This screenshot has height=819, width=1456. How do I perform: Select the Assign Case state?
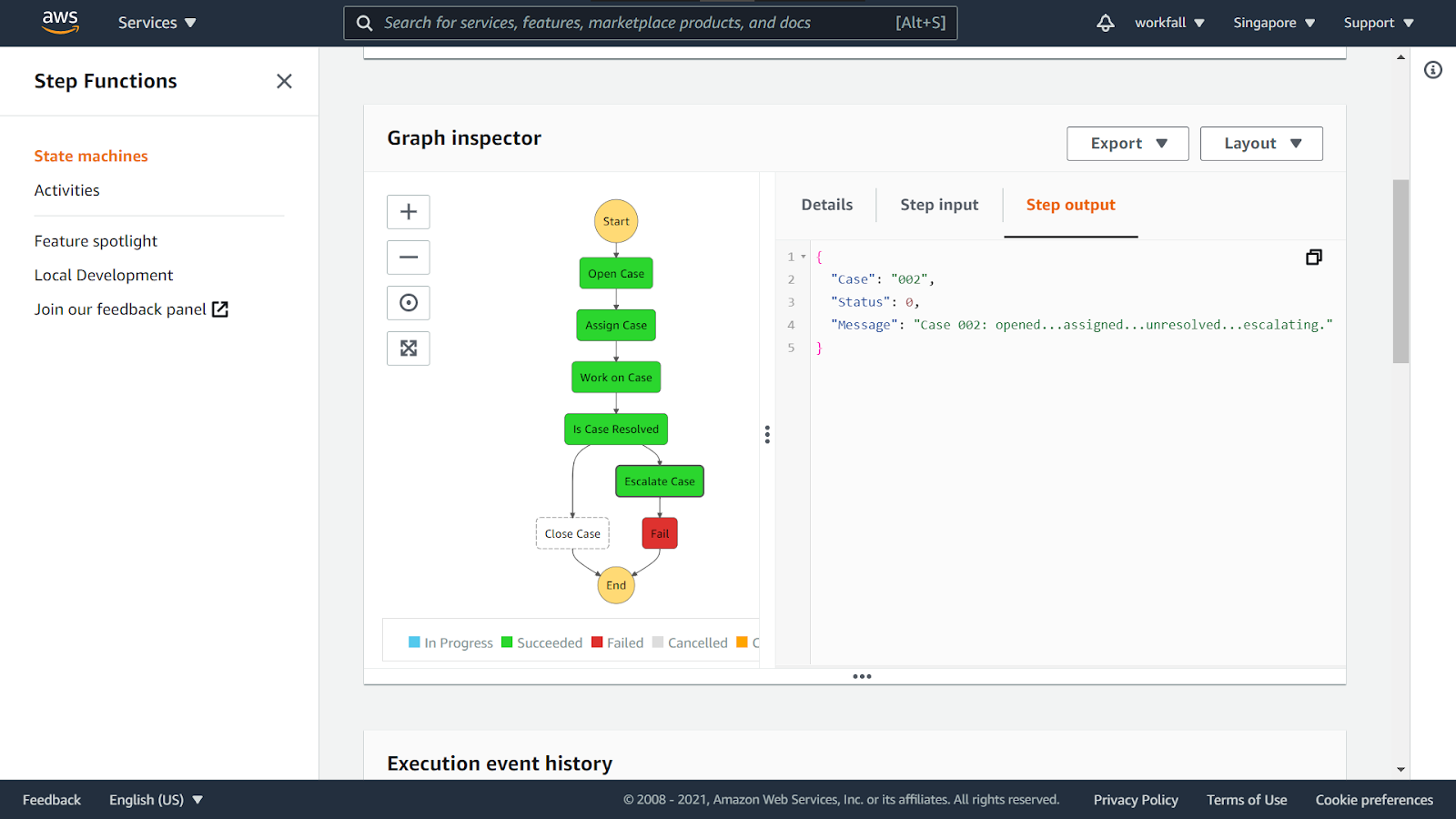[x=616, y=325]
